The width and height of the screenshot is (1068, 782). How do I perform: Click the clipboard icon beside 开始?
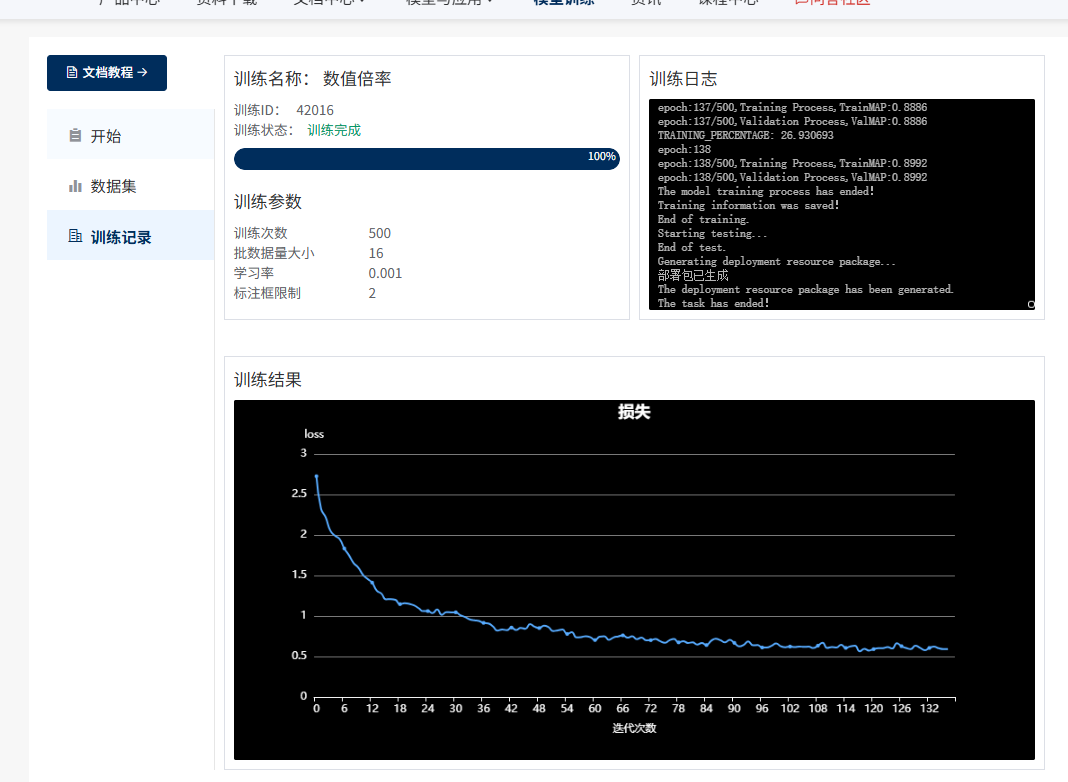(x=75, y=136)
